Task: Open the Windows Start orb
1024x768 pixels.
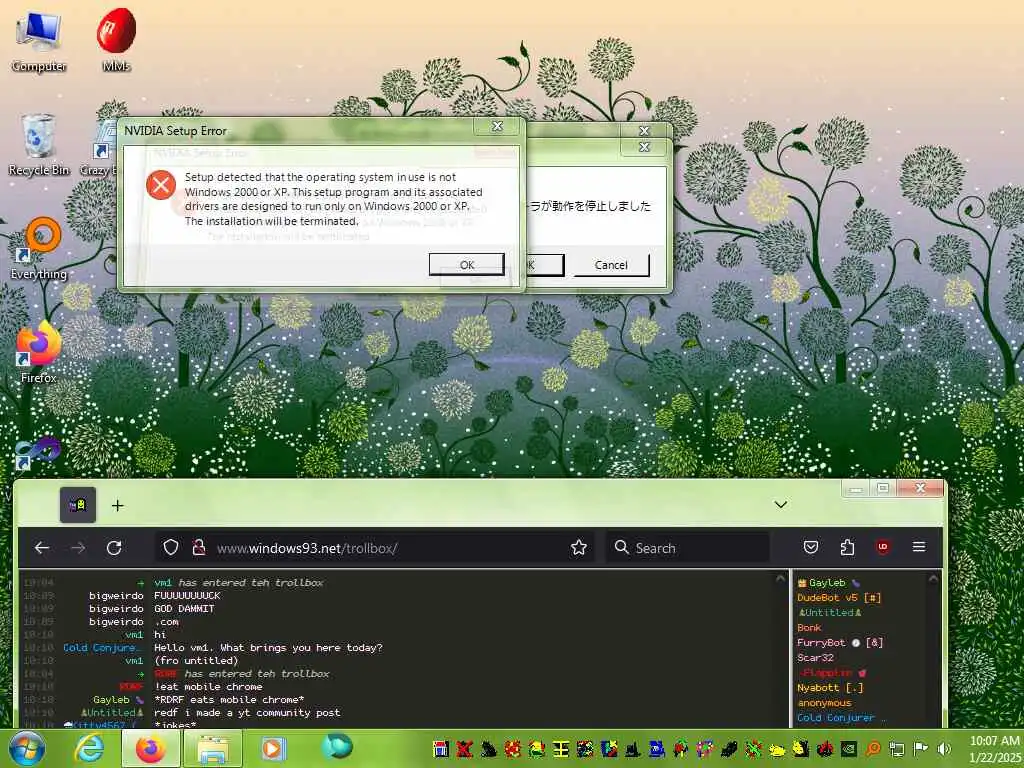Action: pos(26,748)
